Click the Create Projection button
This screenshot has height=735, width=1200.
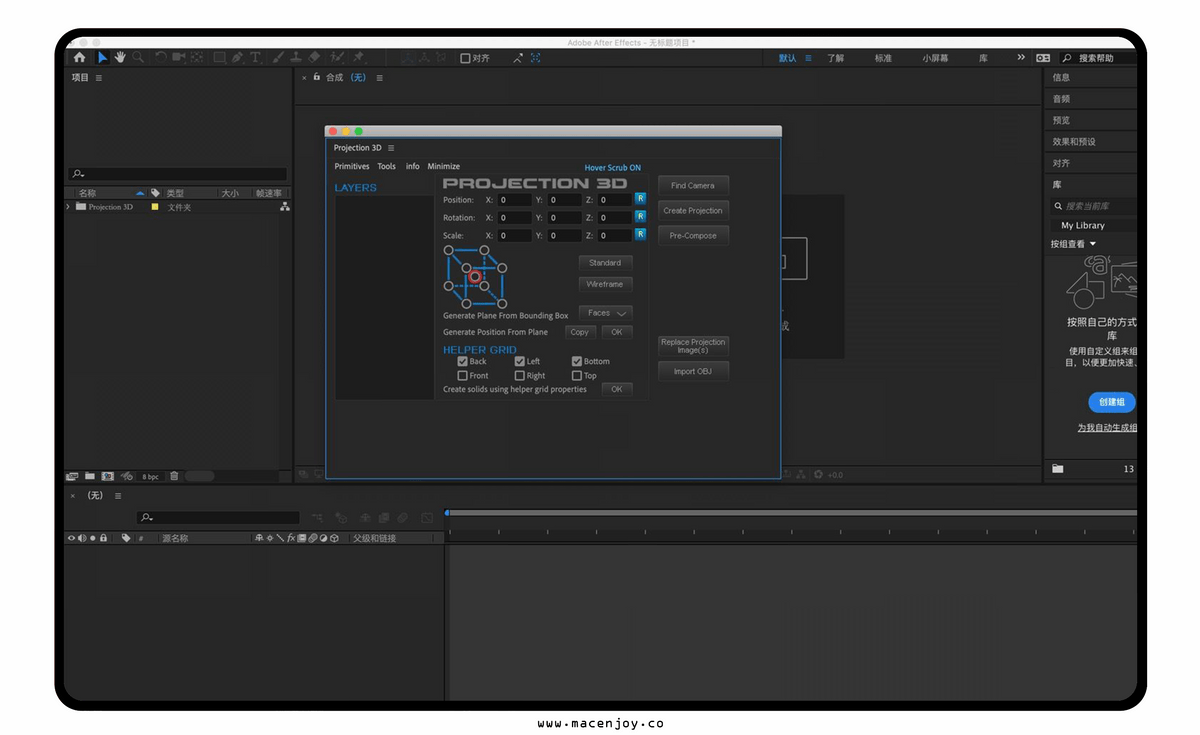coord(693,210)
